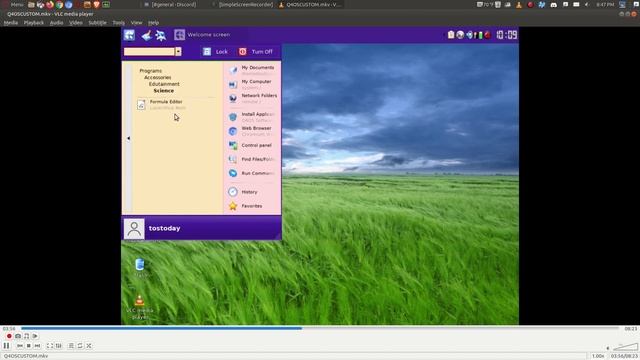The height and width of the screenshot is (360, 640).
Task: Open the Video menu
Action: point(76,23)
